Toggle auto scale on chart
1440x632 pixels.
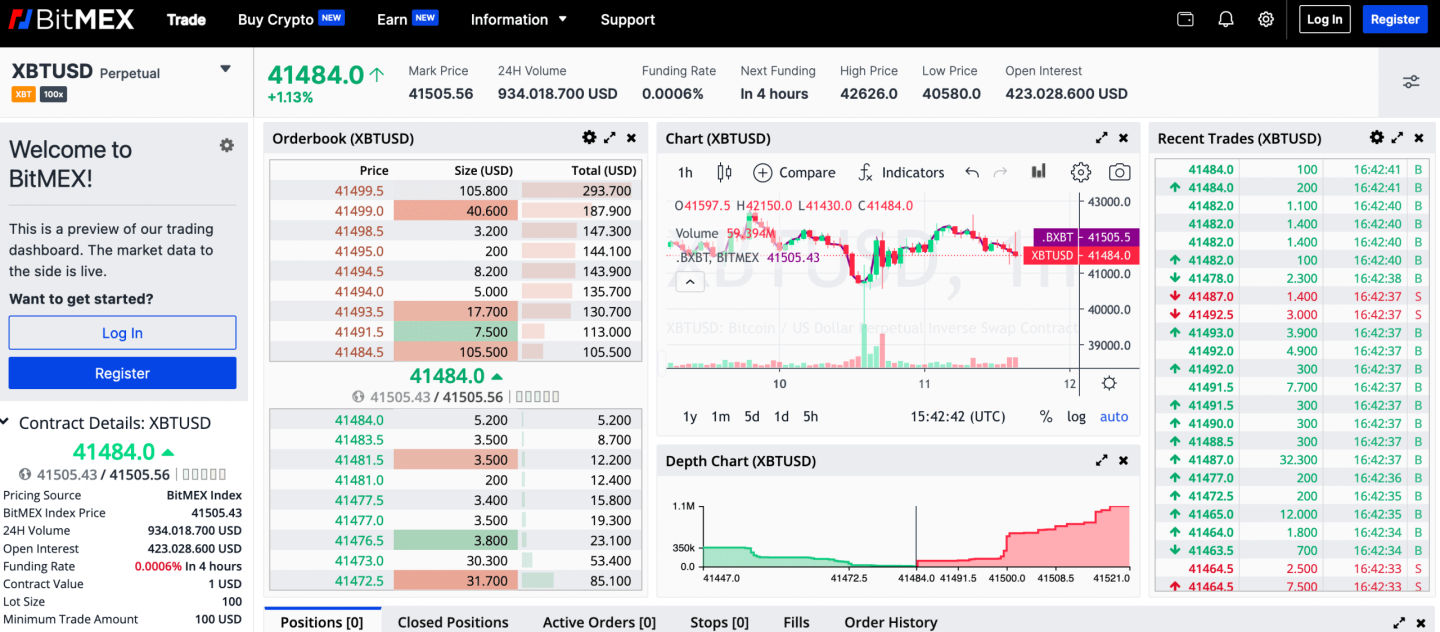[1114, 417]
